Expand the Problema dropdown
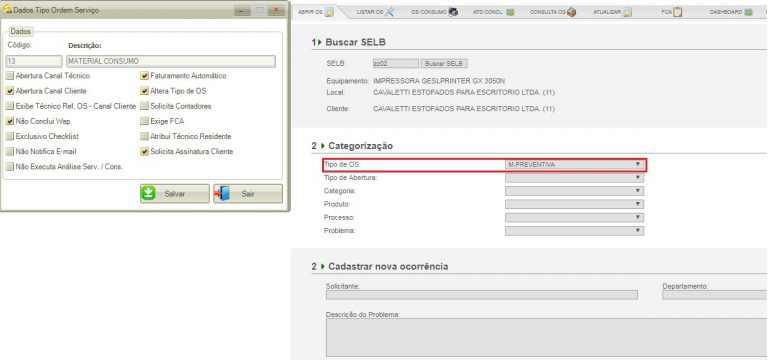Image resolution: width=768 pixels, height=360 pixels. (x=574, y=231)
